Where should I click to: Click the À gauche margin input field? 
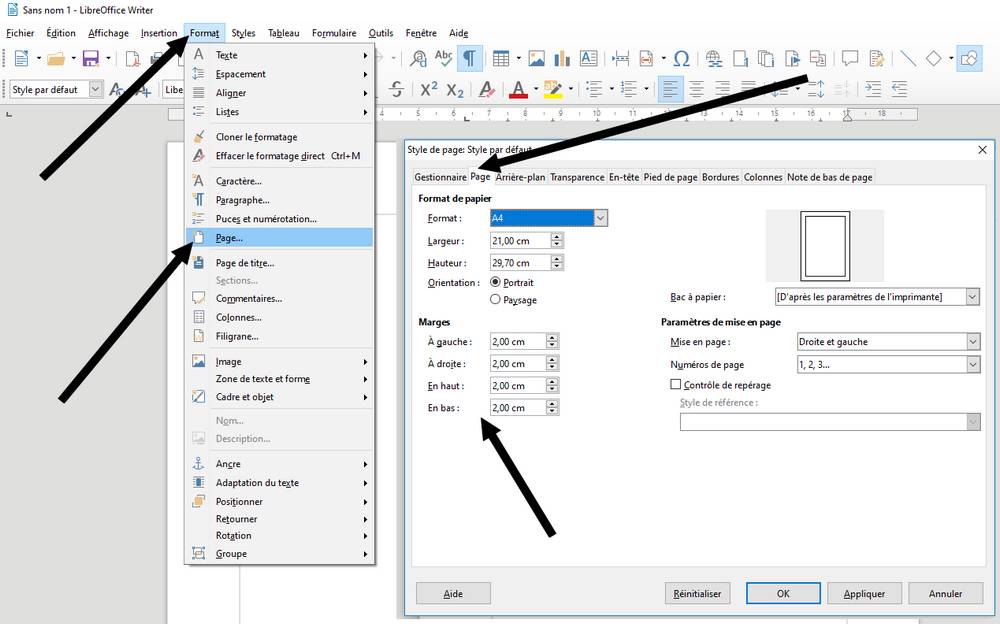[x=519, y=342]
